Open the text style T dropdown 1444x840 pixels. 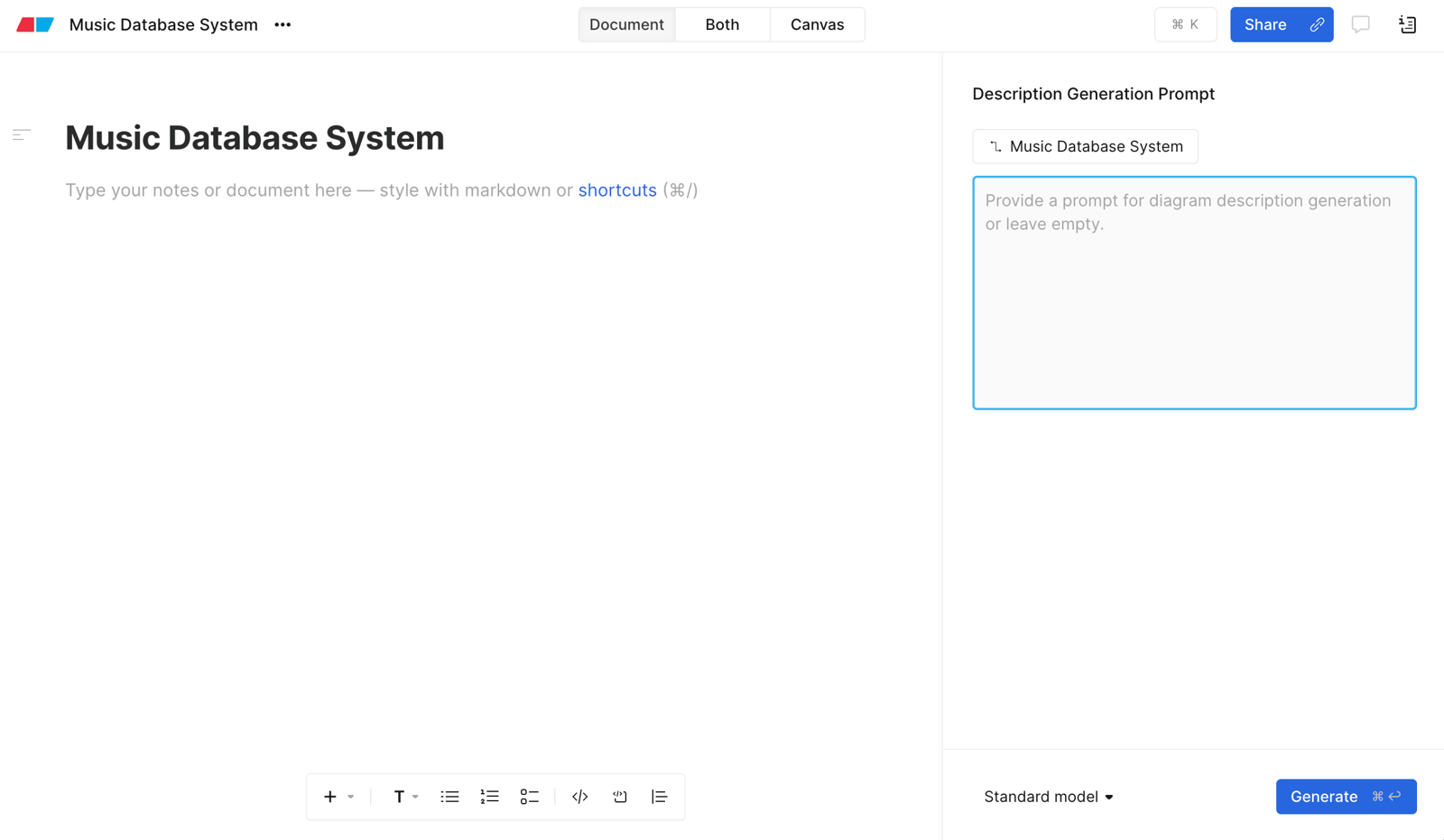405,797
